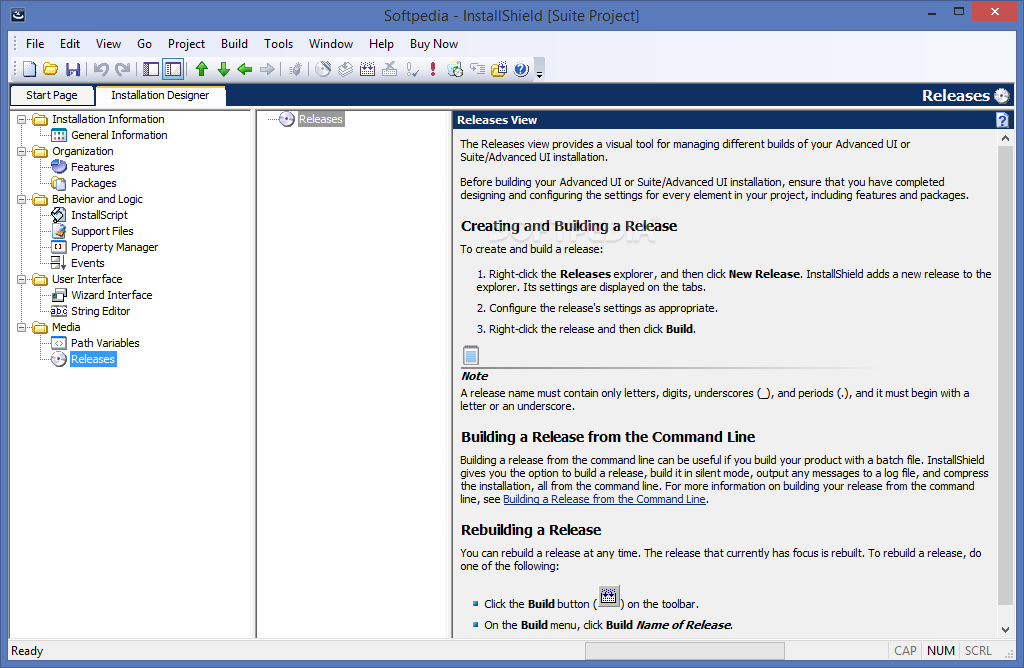Click the Ready status bar text
The height and width of the screenshot is (668, 1024).
tap(27, 651)
